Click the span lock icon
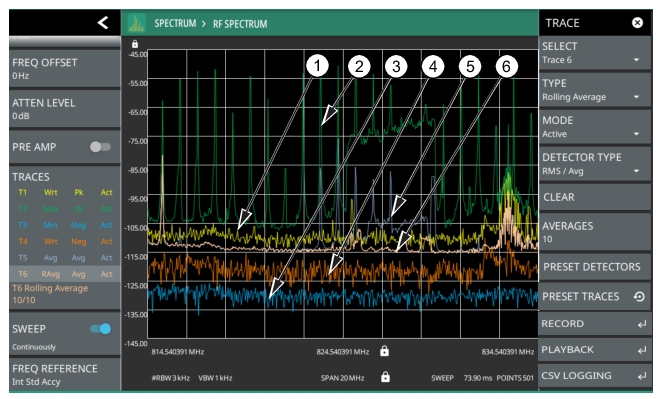The image size is (662, 399). [x=385, y=377]
